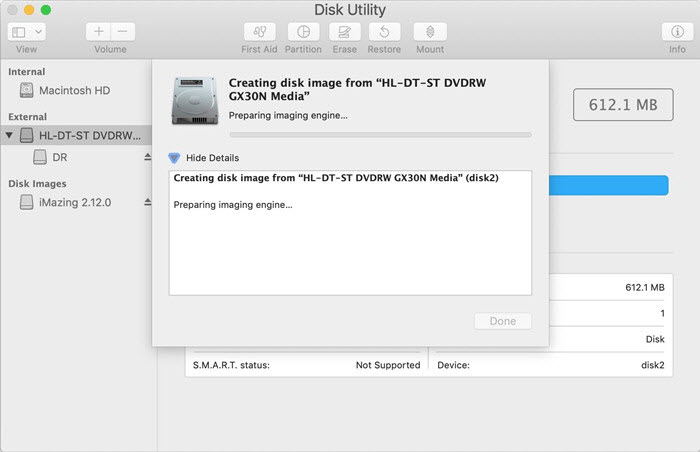Collapse the HL-DT-ST DVDRW disclosure triangle
The width and height of the screenshot is (700, 452).
pyautogui.click(x=9, y=134)
